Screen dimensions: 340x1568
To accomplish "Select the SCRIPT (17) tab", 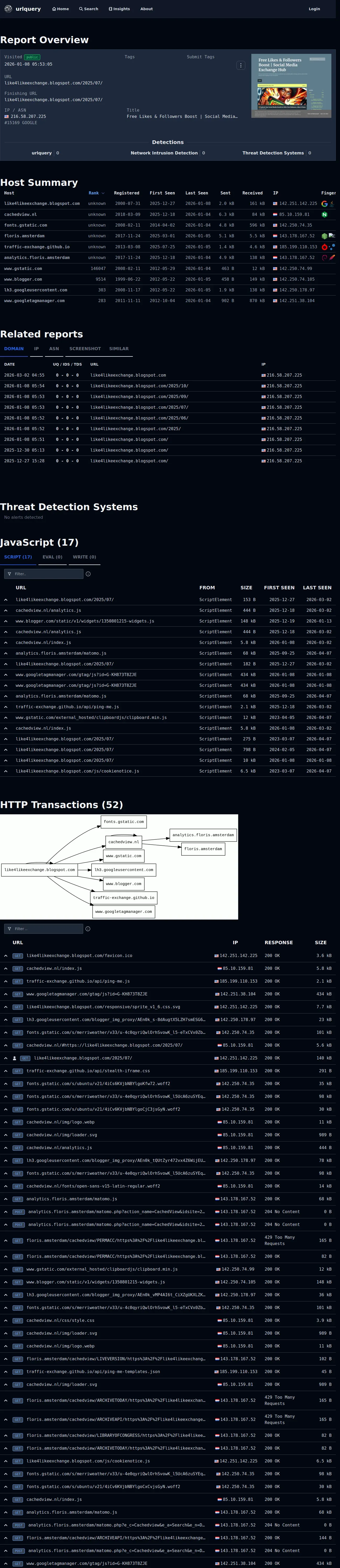I will [x=18, y=557].
